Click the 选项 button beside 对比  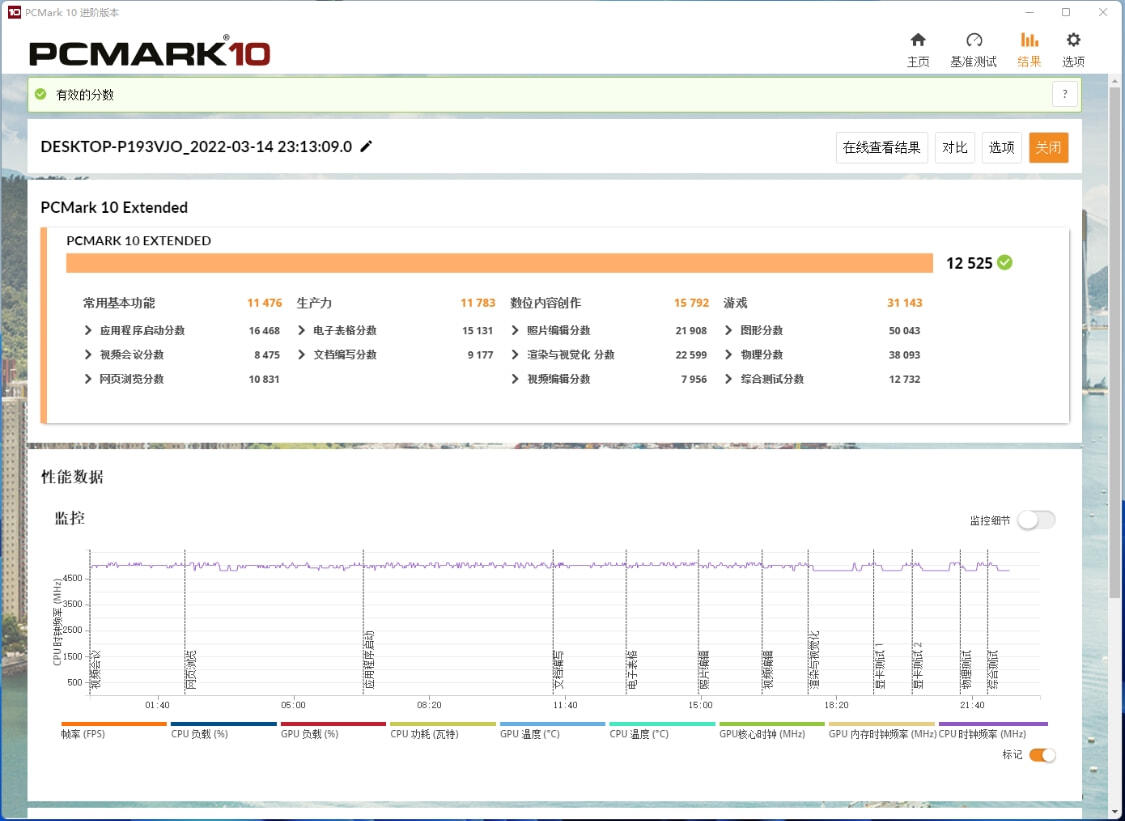(x=1002, y=148)
